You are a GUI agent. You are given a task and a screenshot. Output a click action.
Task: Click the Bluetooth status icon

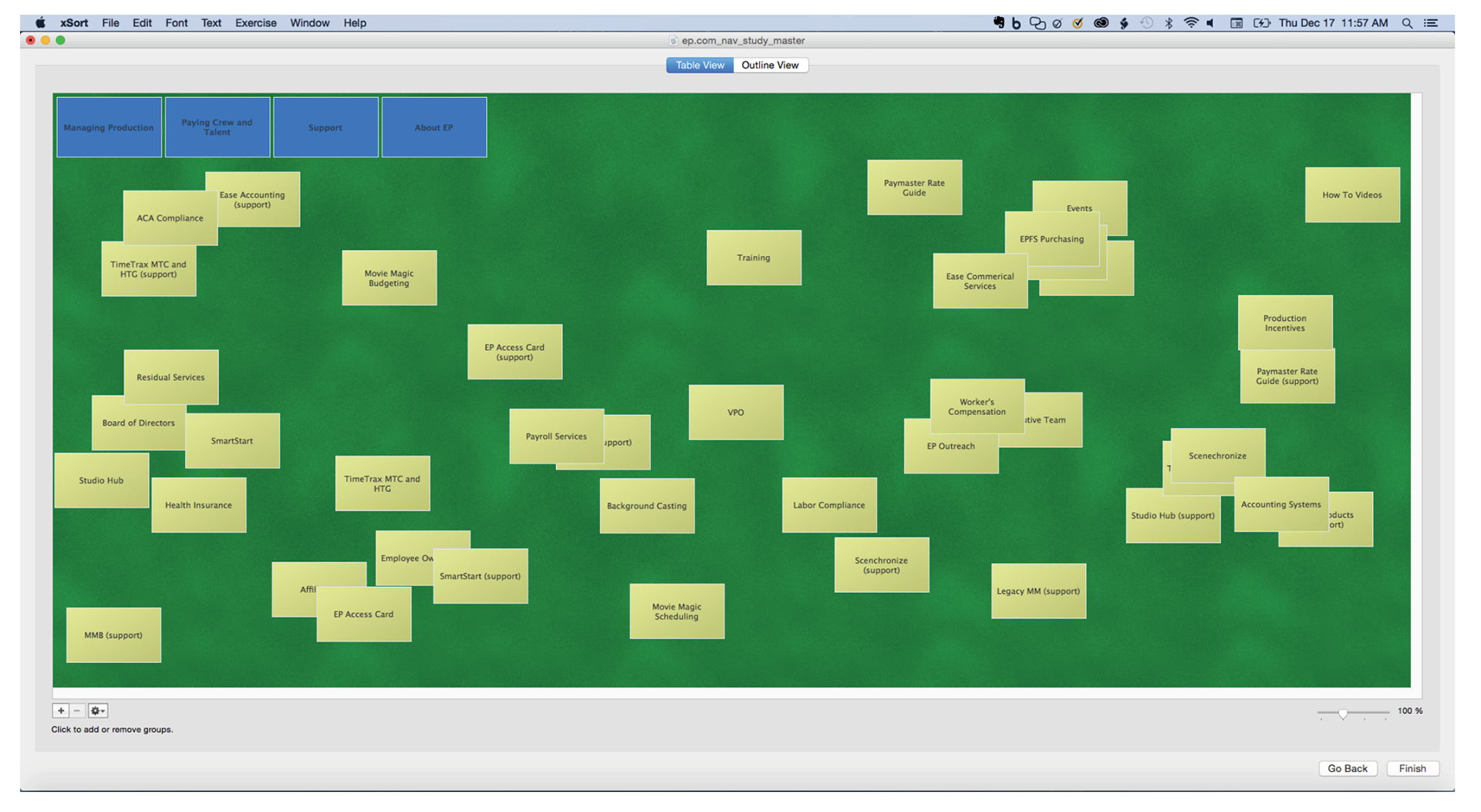1169,23
